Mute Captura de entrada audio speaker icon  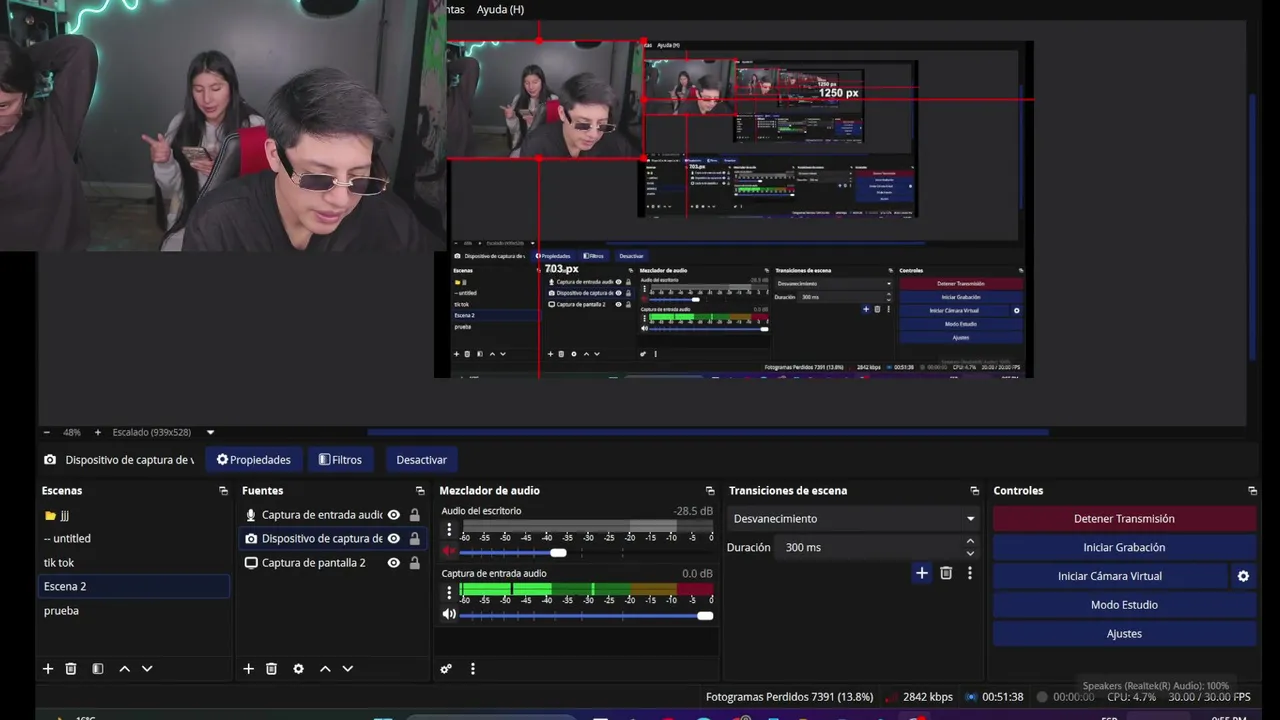pyautogui.click(x=449, y=615)
